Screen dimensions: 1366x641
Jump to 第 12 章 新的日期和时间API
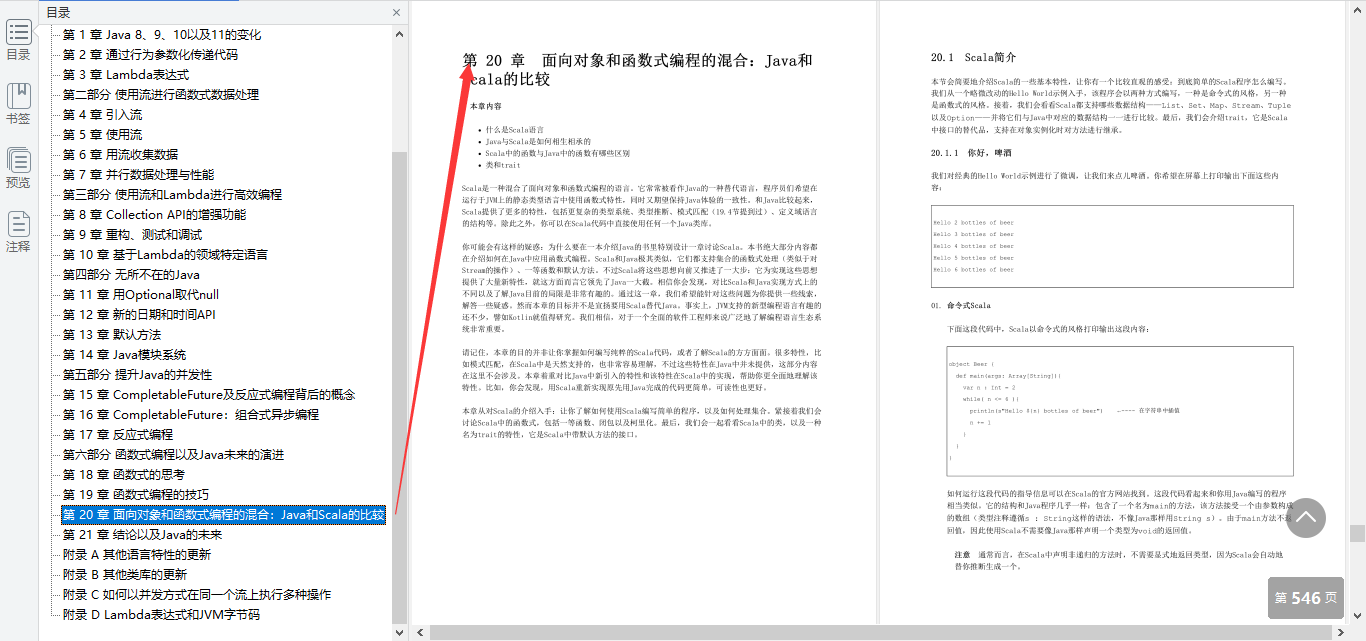139,314
